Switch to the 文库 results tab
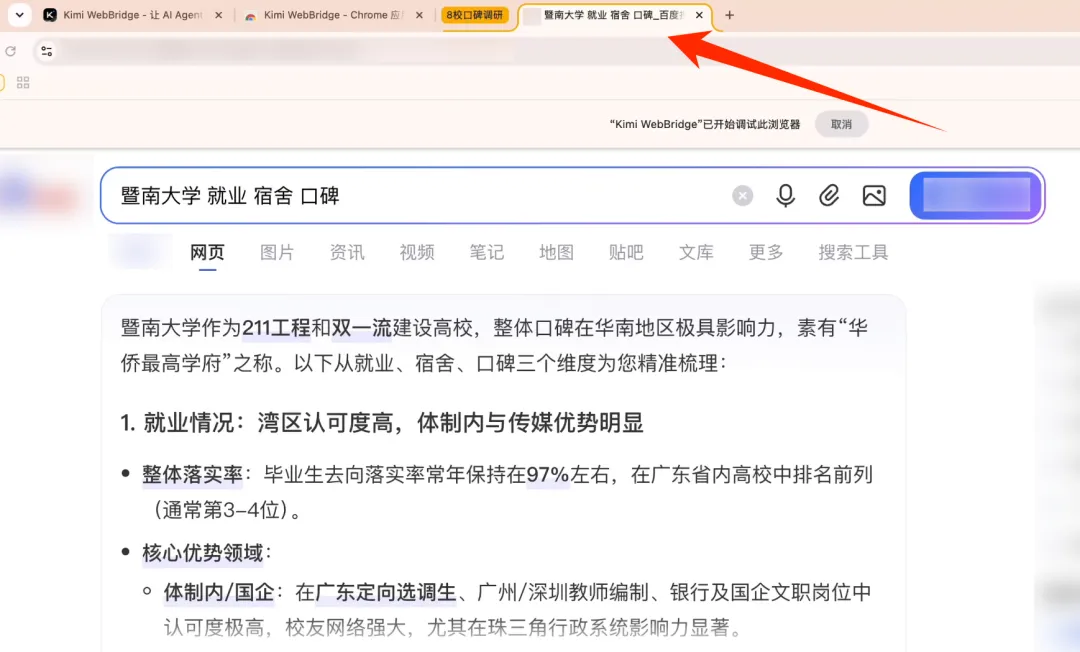Screen dimensions: 1080x652 (696, 253)
